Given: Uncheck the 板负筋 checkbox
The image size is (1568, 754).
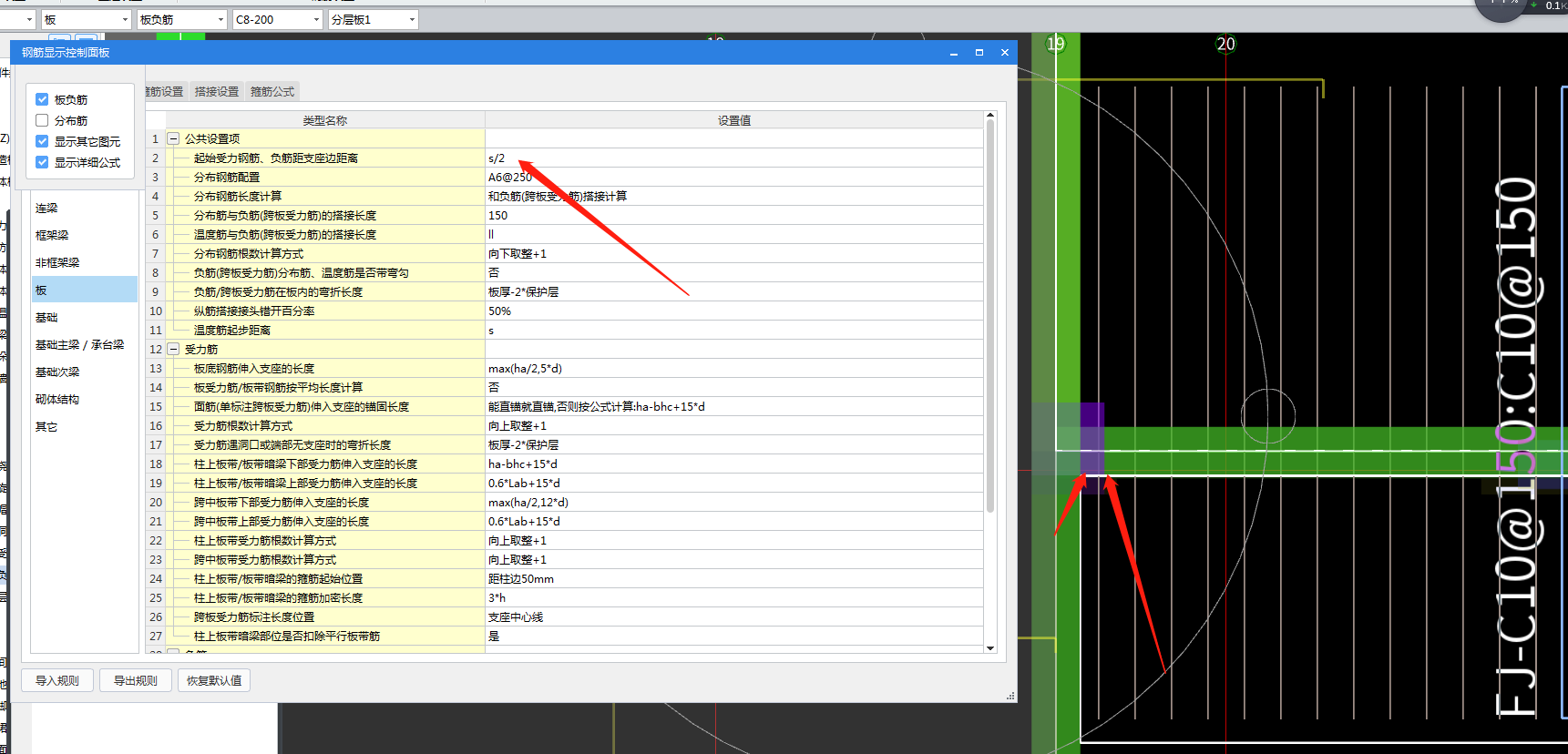Looking at the screenshot, I should [42, 99].
